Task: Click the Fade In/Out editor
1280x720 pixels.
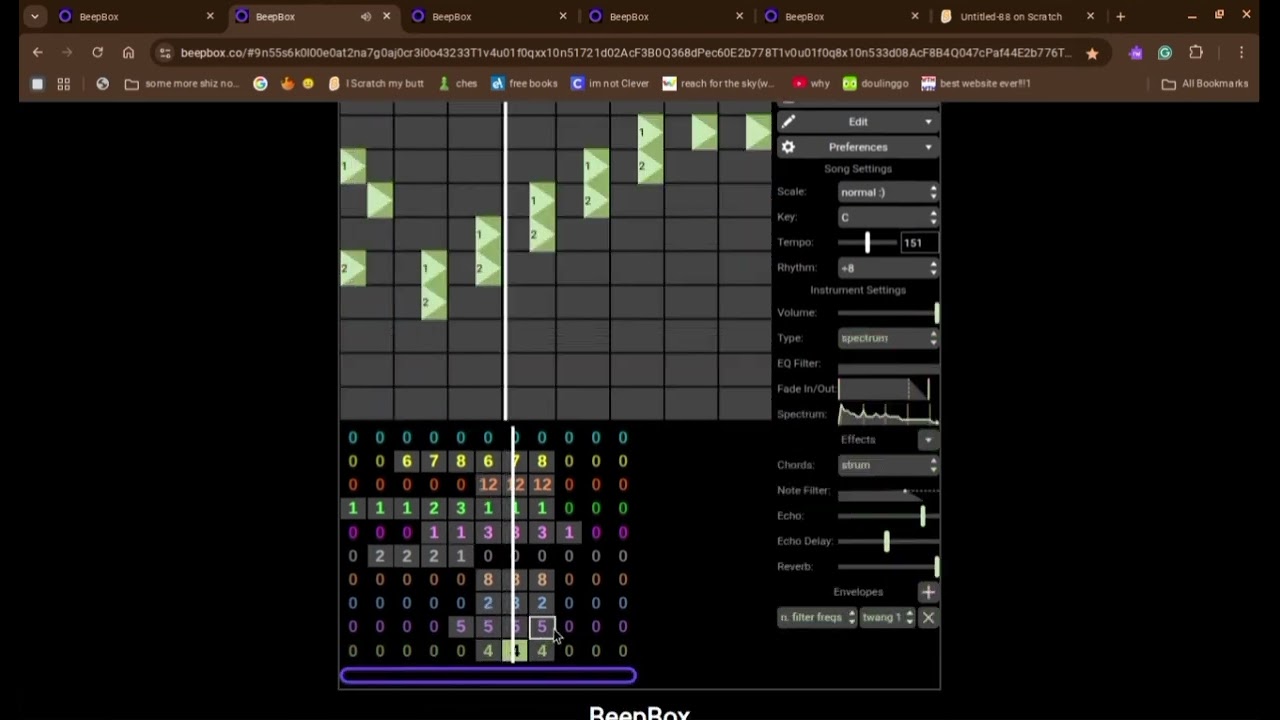Action: (x=888, y=388)
